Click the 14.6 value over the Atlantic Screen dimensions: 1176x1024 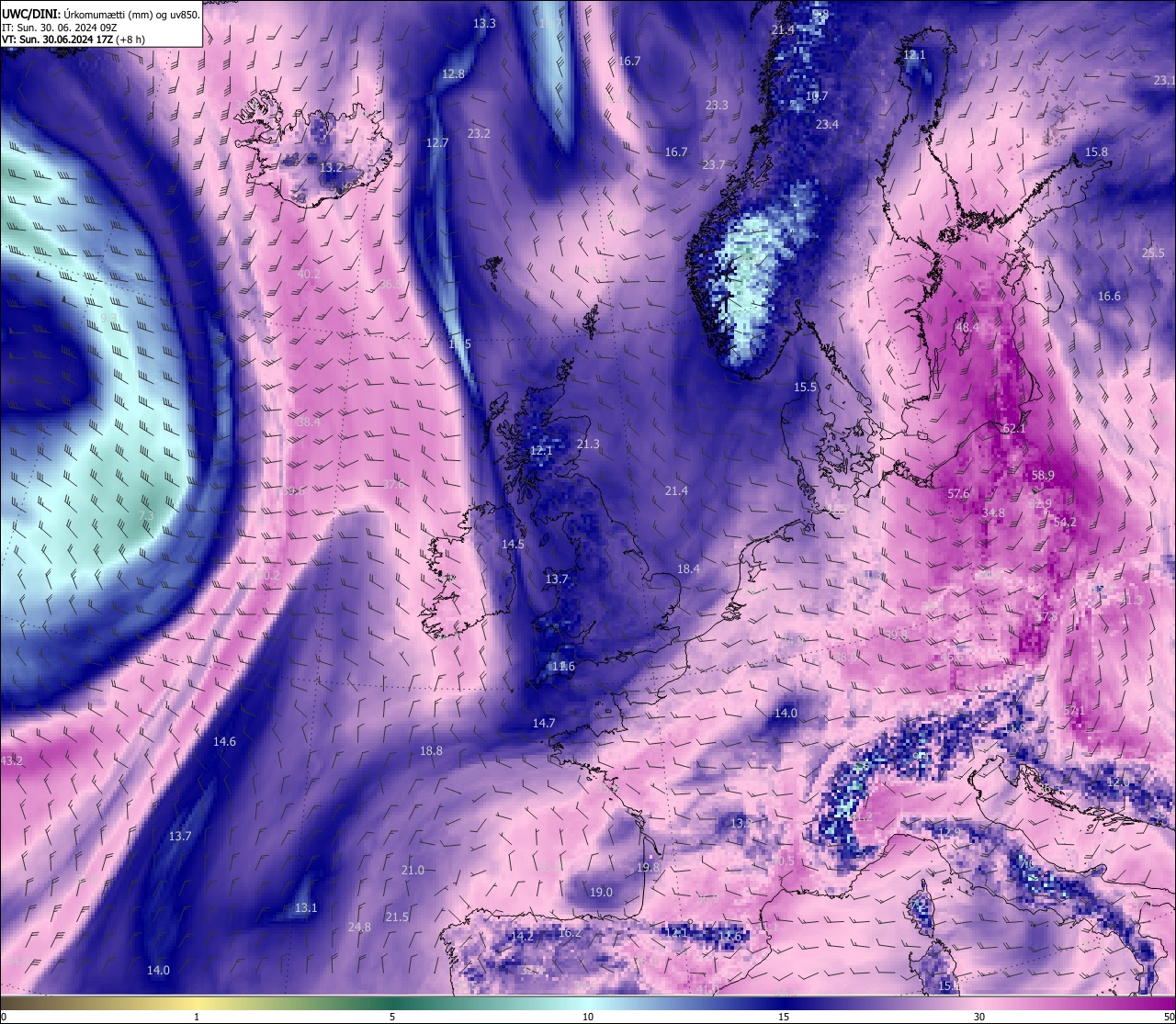[x=224, y=742]
